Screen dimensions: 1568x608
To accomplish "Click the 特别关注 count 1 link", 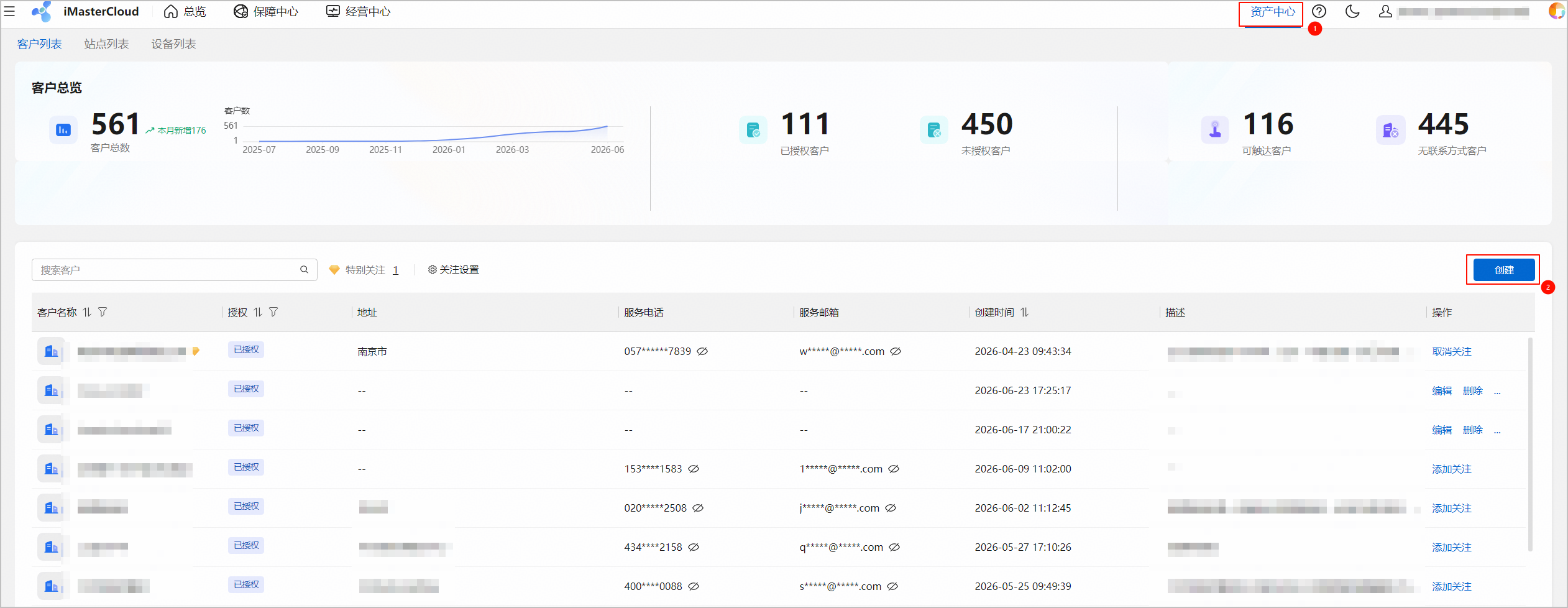I will [395, 270].
